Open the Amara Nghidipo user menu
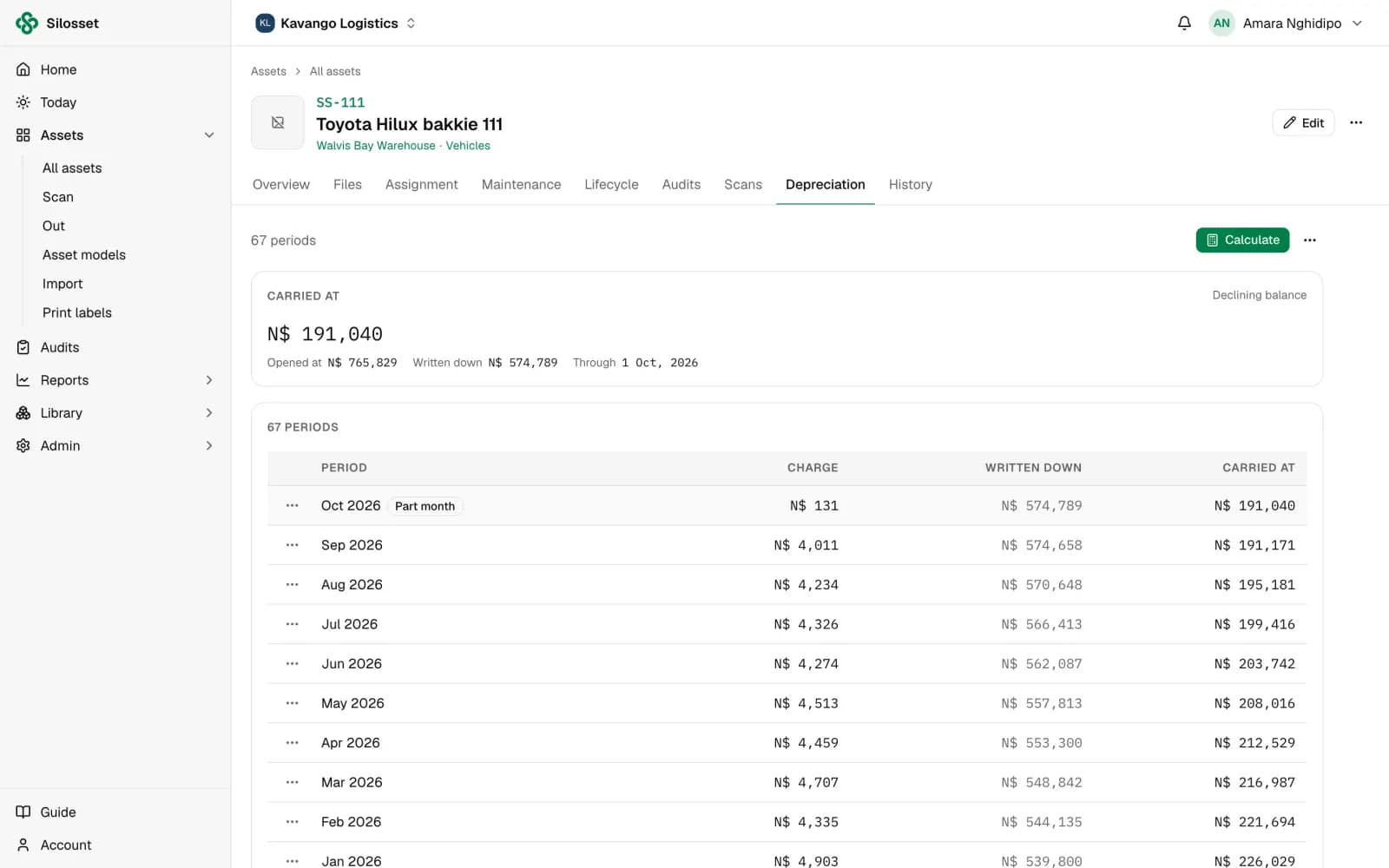Image resolution: width=1389 pixels, height=868 pixels. pos(1286,23)
